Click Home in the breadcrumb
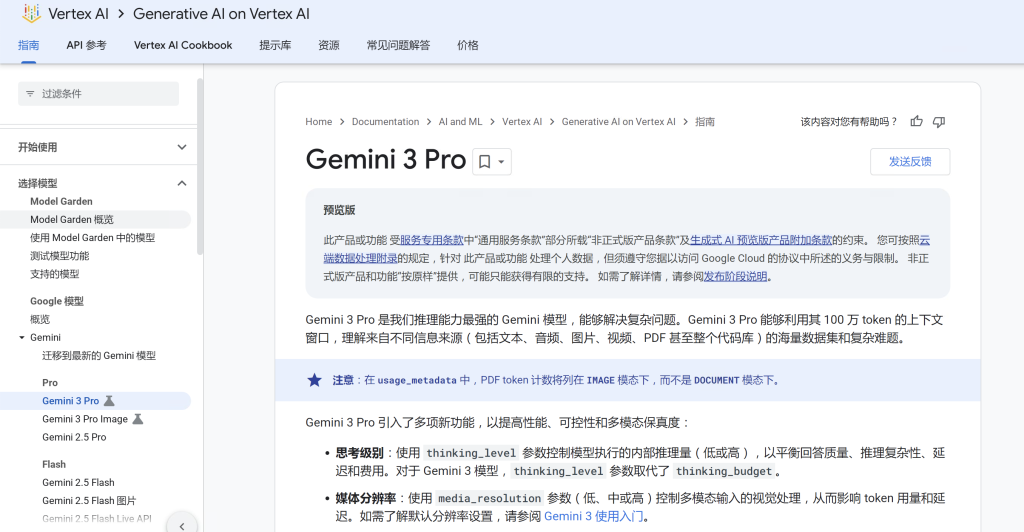This screenshot has height=532, width=1024. (x=319, y=121)
